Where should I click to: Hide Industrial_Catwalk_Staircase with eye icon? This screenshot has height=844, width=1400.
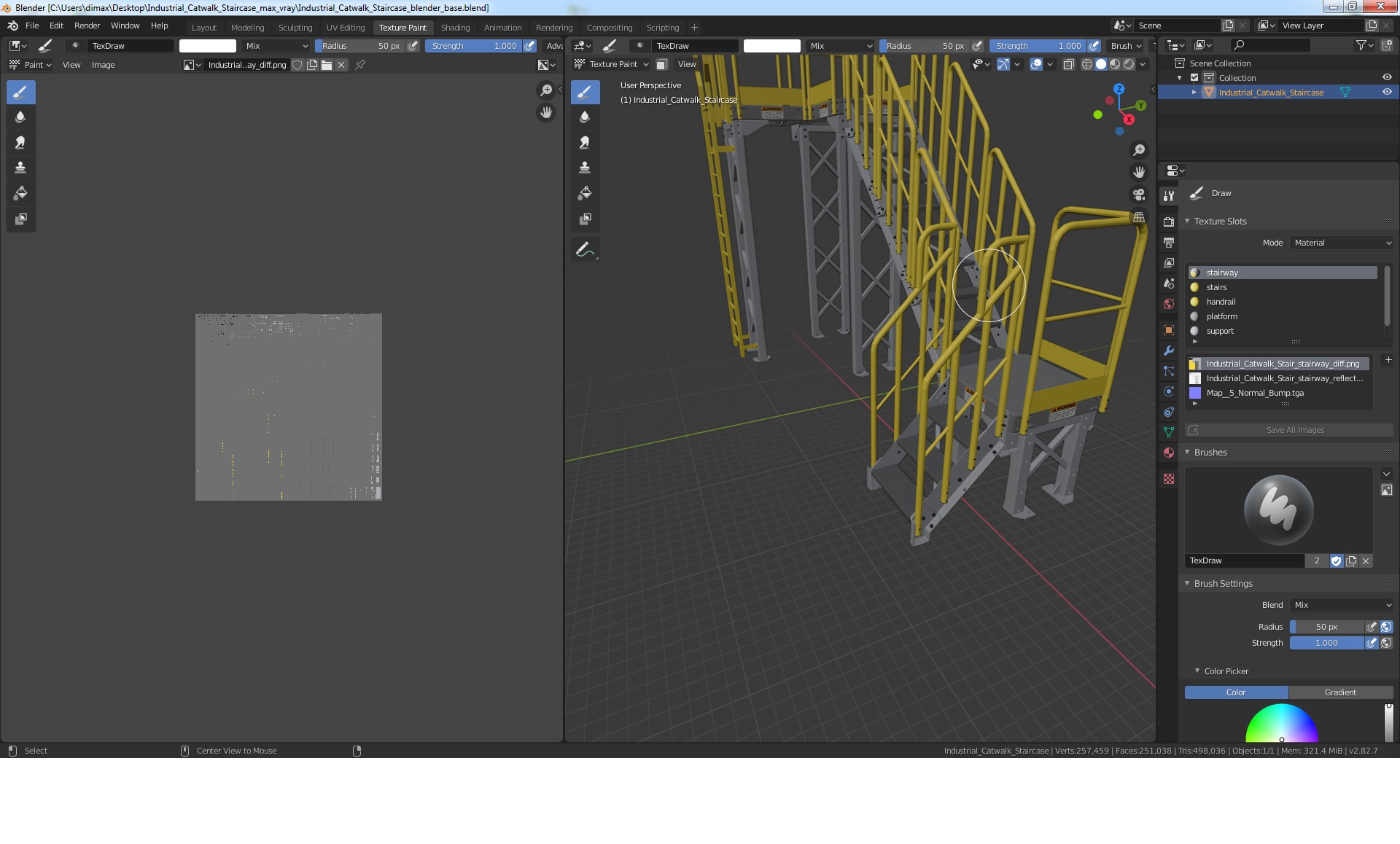pos(1387,92)
